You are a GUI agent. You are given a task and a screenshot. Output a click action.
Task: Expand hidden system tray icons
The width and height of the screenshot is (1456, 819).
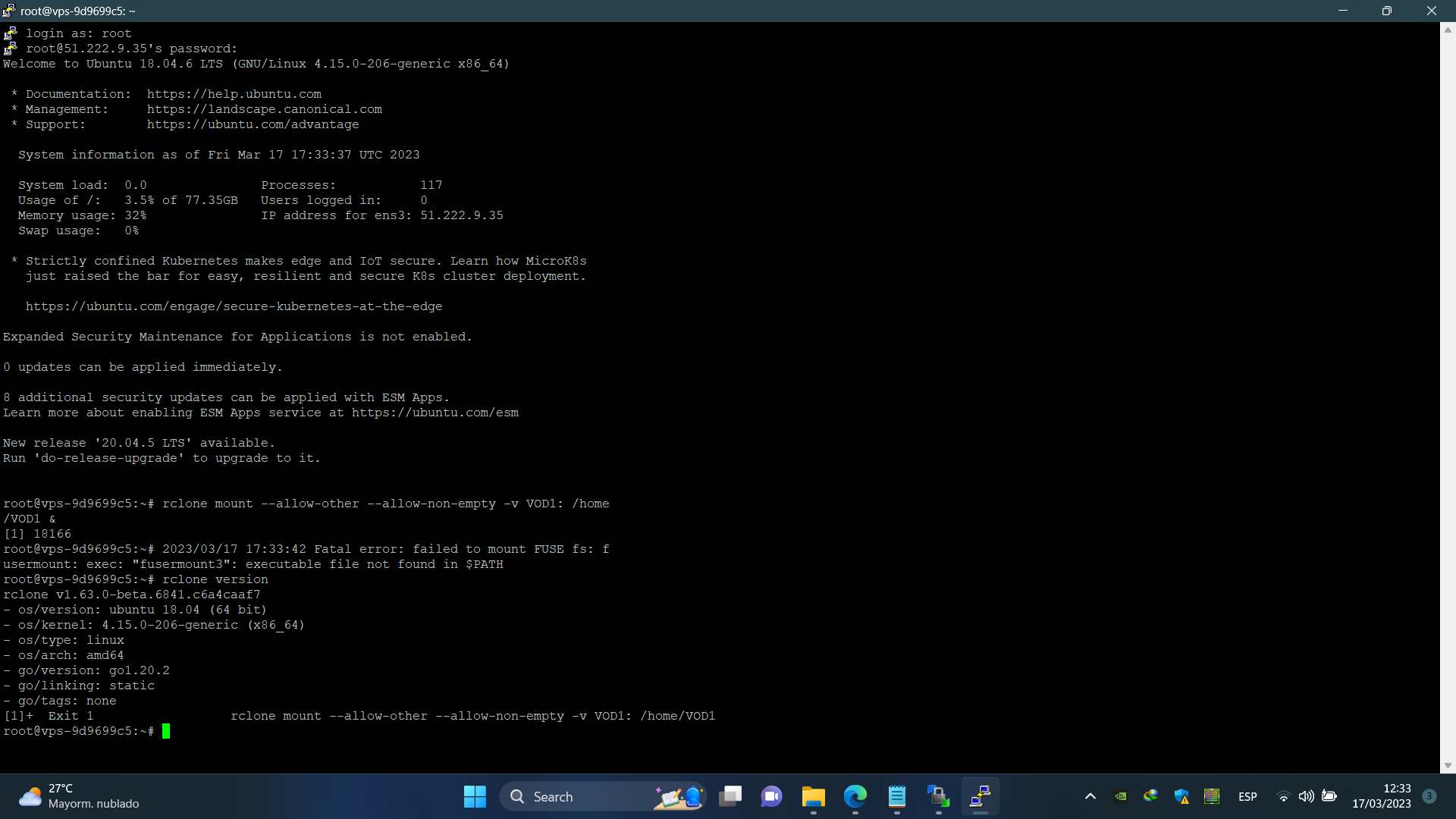(x=1090, y=796)
